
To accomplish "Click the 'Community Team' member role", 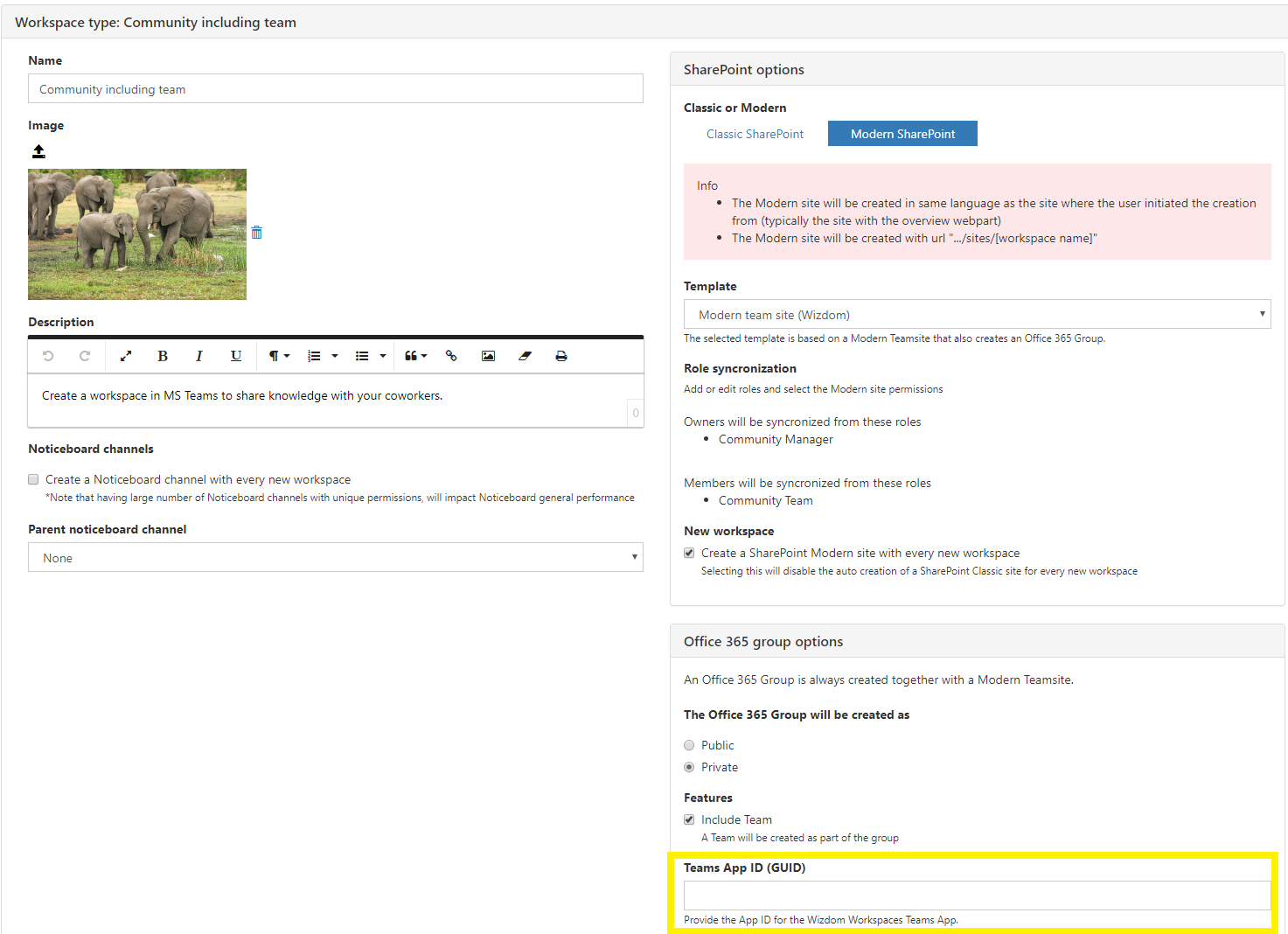I will coord(766,500).
